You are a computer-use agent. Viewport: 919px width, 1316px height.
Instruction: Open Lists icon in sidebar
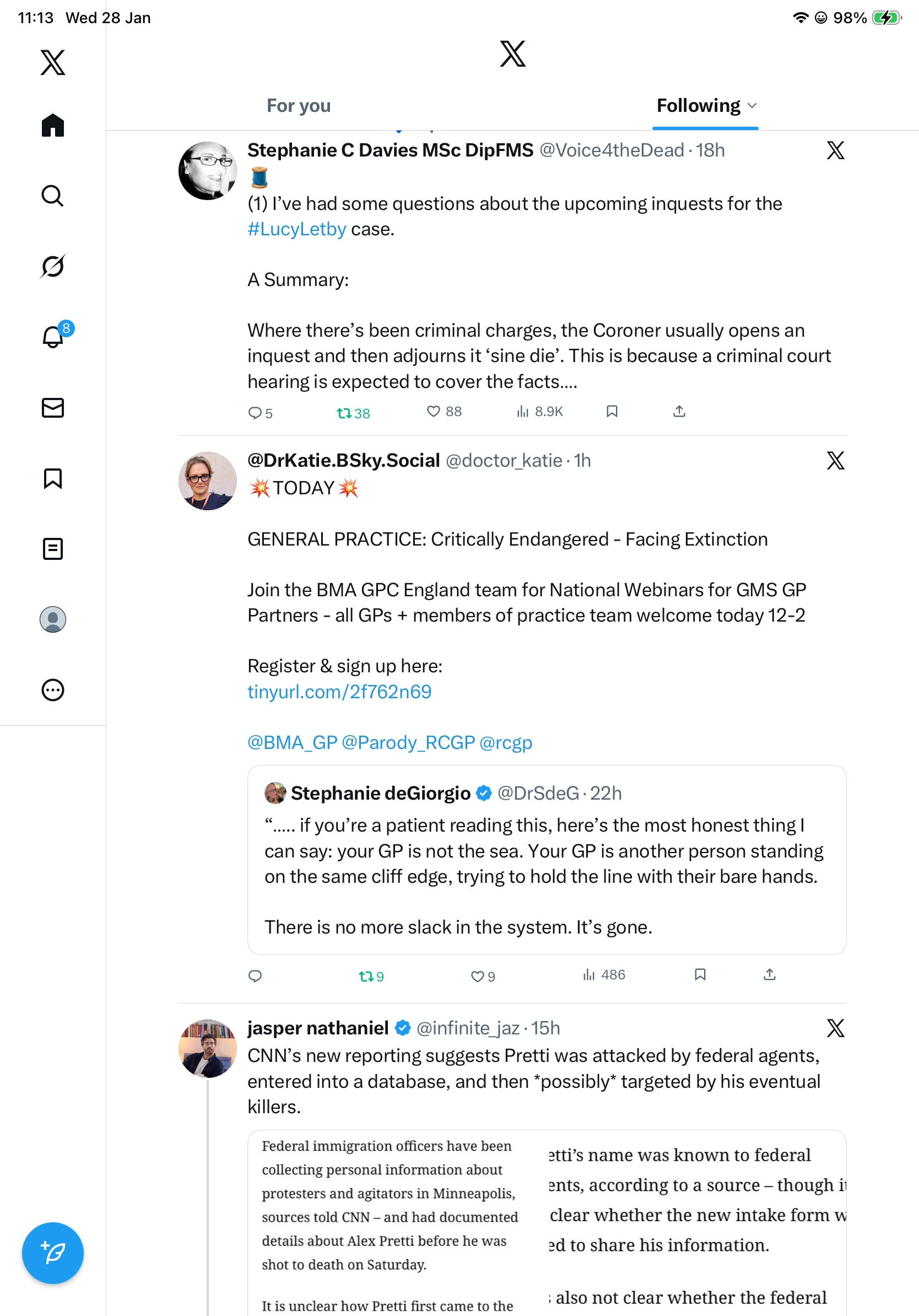point(53,548)
